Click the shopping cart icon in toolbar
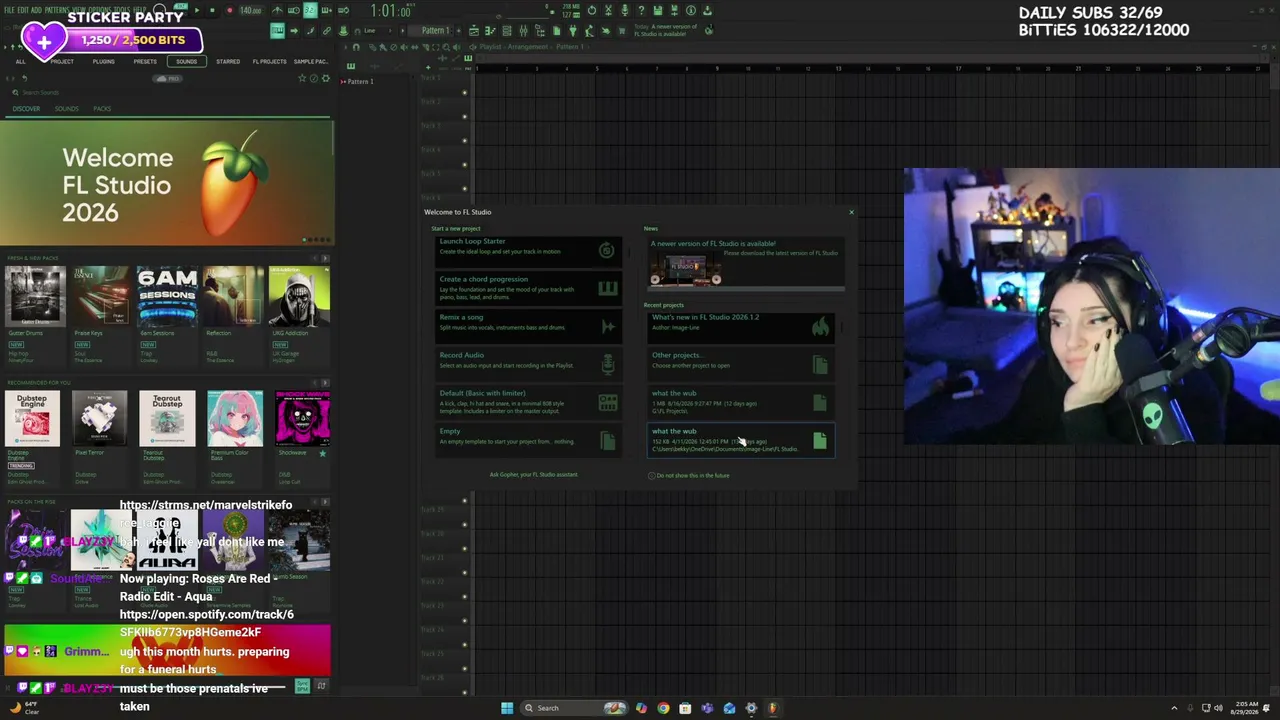Screen dimensions: 1280x720 (622, 31)
